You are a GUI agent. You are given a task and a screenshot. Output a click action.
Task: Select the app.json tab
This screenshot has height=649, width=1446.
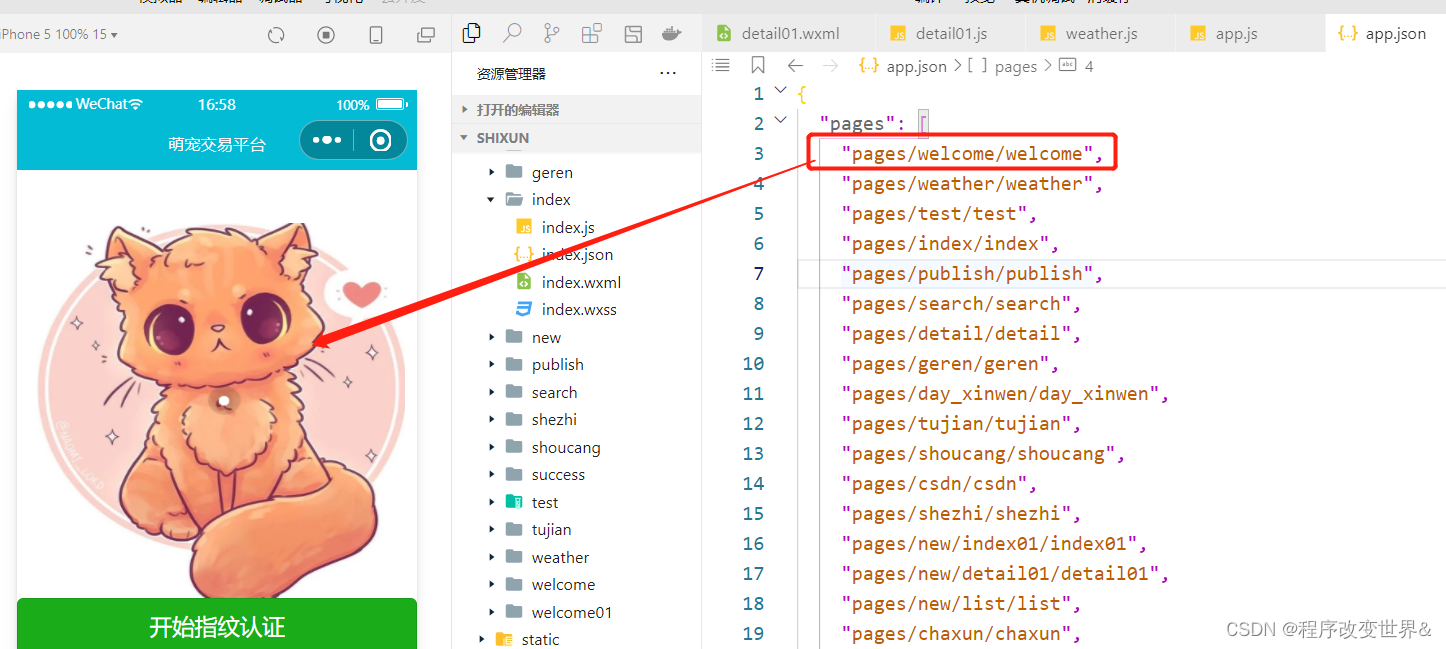coord(1385,33)
